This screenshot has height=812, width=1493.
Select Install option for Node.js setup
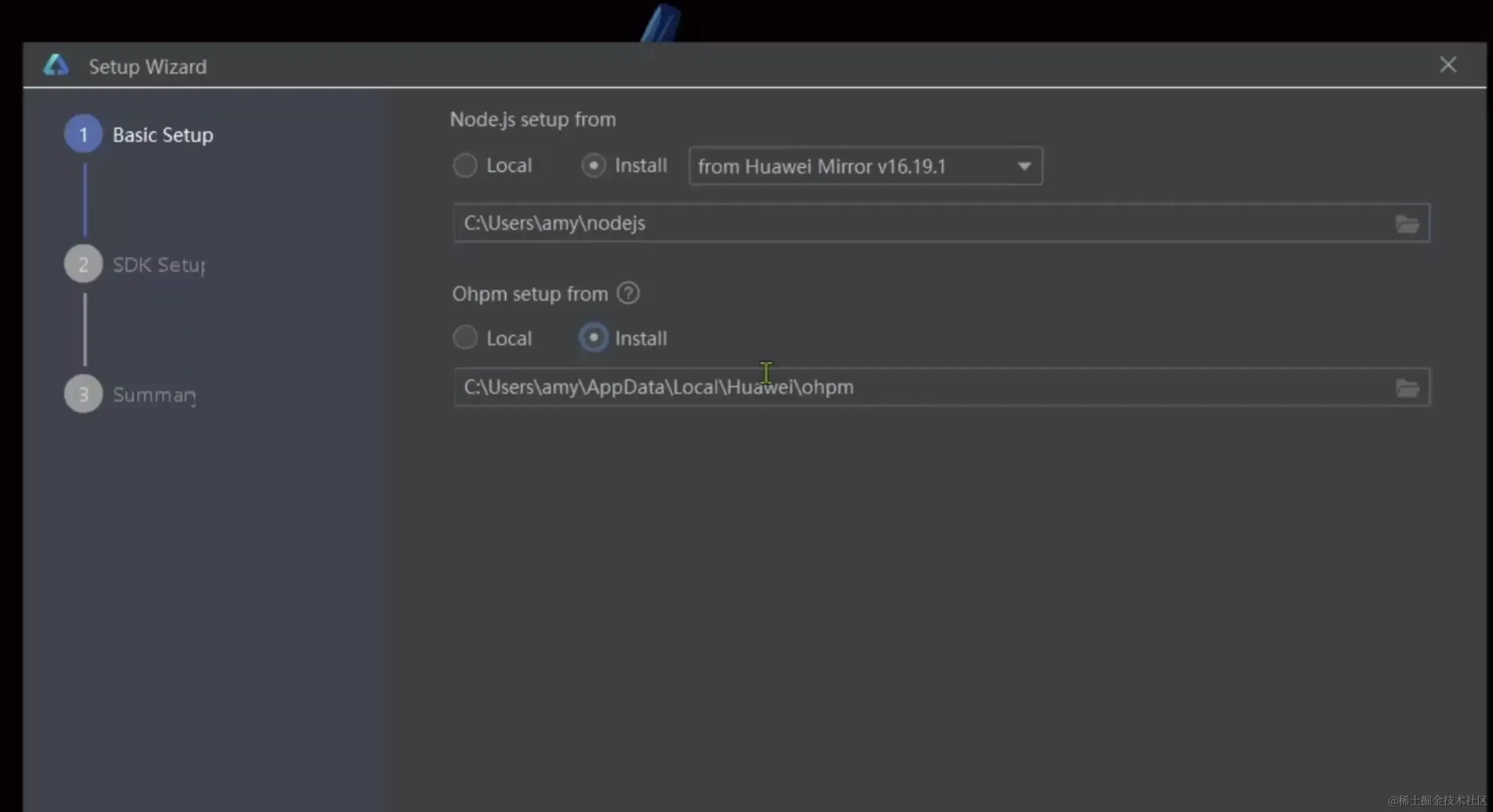click(x=593, y=166)
